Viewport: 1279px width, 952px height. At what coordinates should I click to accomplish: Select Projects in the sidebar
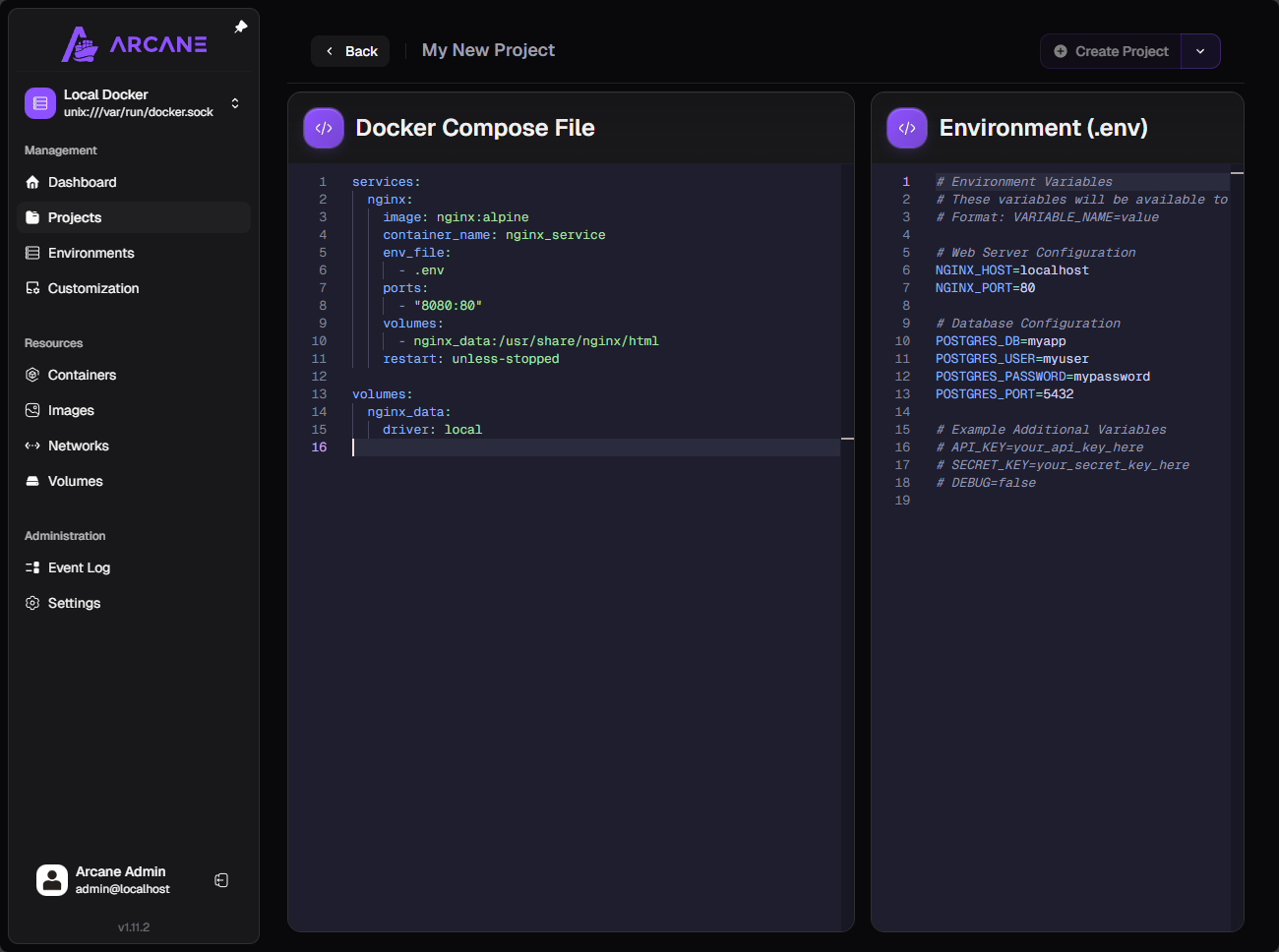click(75, 217)
